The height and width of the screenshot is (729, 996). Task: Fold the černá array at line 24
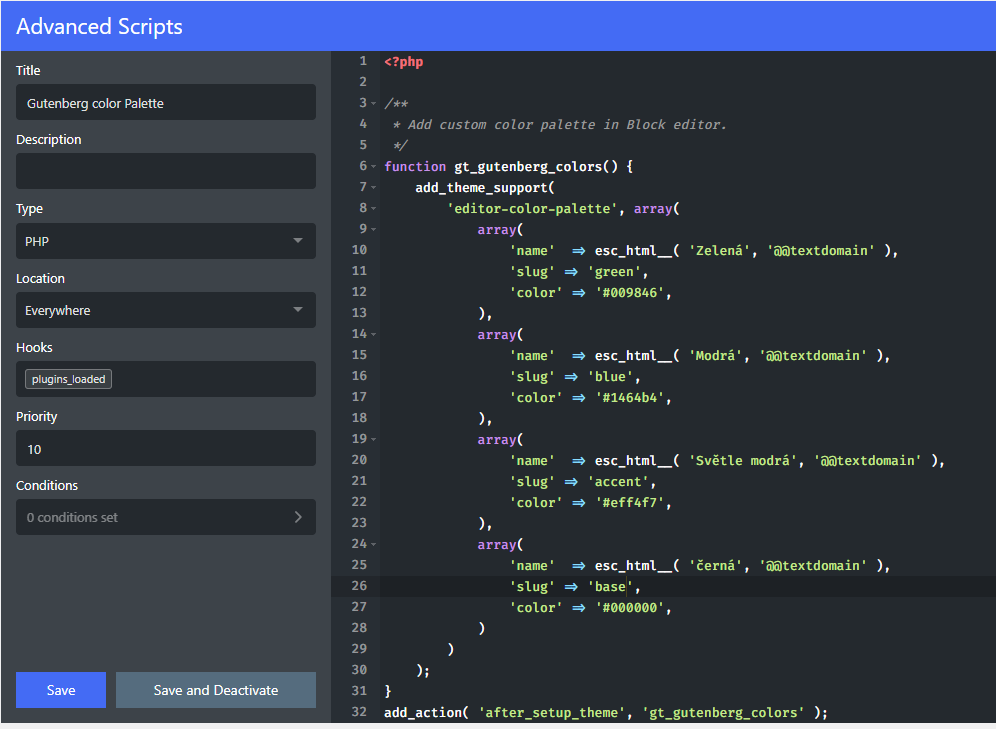374,544
